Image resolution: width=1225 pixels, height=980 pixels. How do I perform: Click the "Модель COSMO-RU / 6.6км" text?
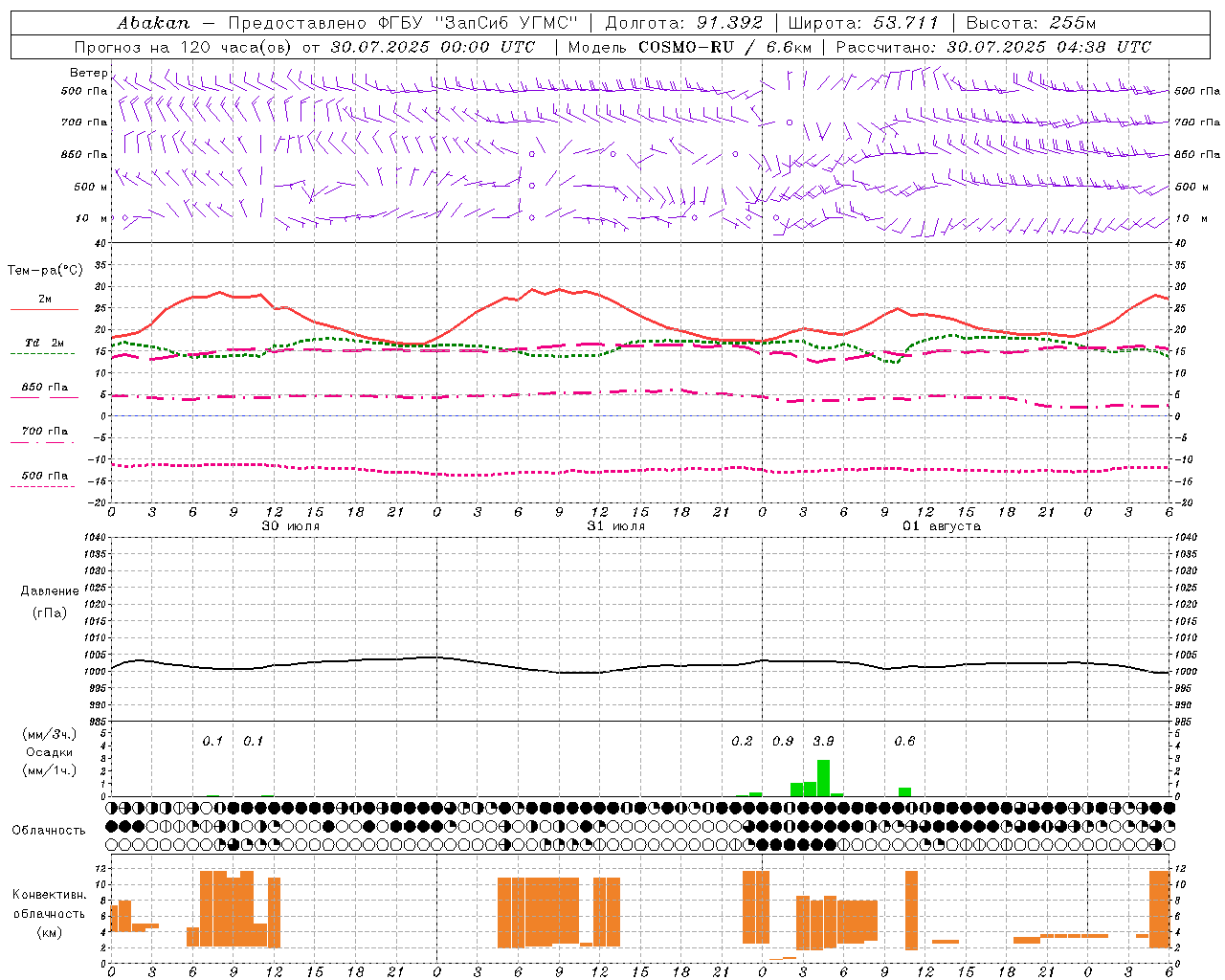coord(690,47)
